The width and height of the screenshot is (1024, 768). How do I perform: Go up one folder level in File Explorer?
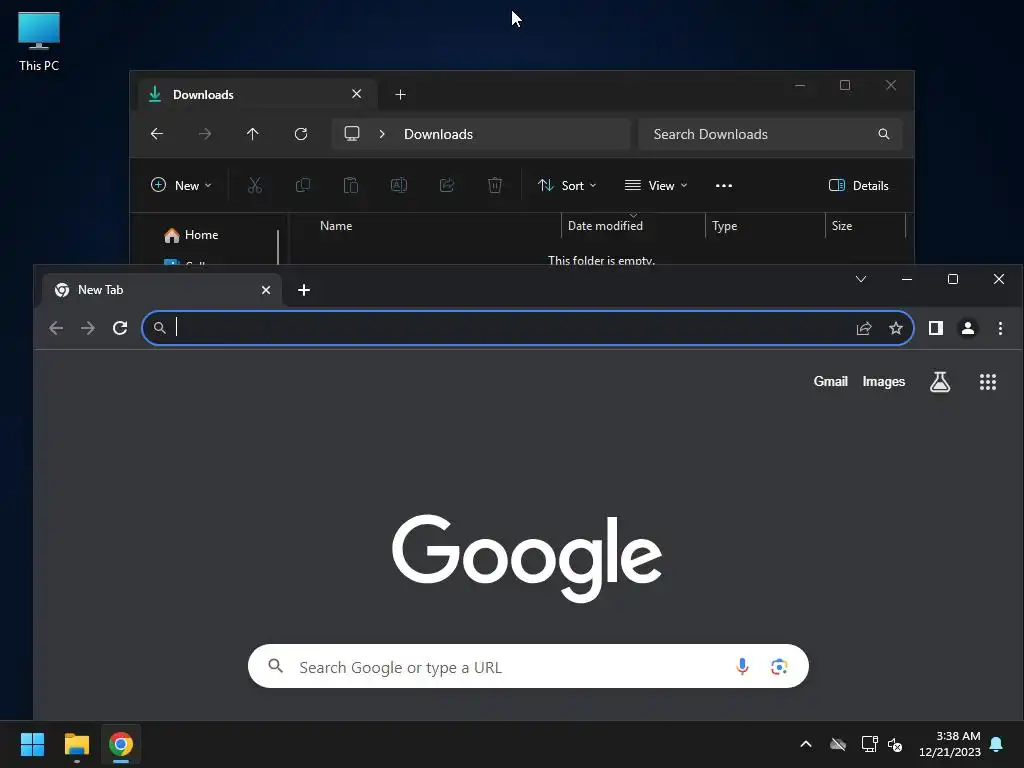coord(253,134)
